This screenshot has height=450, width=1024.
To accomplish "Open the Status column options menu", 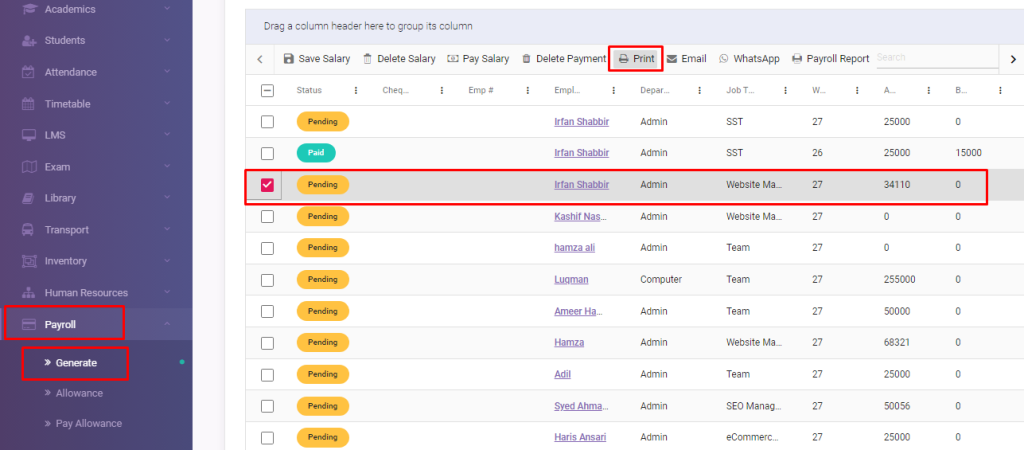I will 356,91.
